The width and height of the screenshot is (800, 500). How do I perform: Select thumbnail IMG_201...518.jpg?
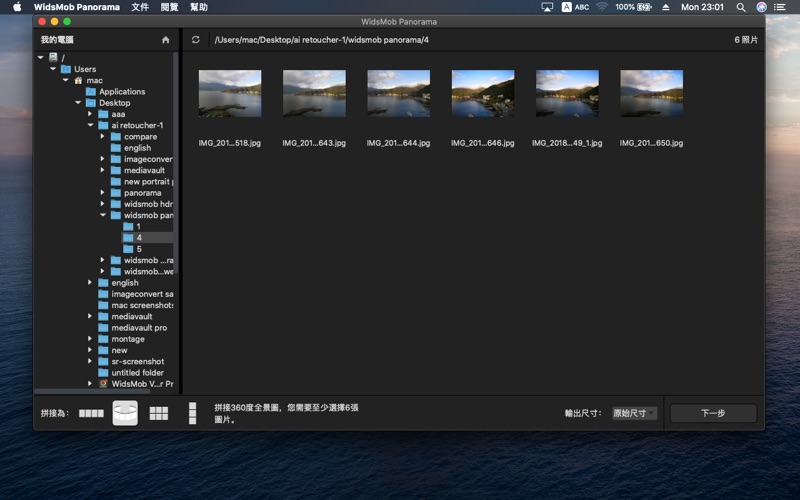point(230,93)
